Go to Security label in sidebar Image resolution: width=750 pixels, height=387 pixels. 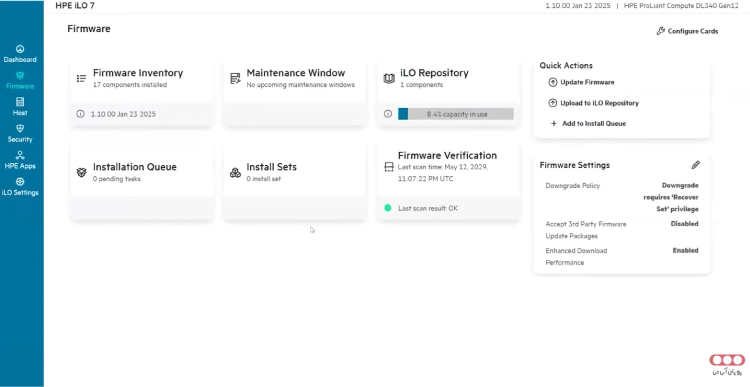[20, 140]
